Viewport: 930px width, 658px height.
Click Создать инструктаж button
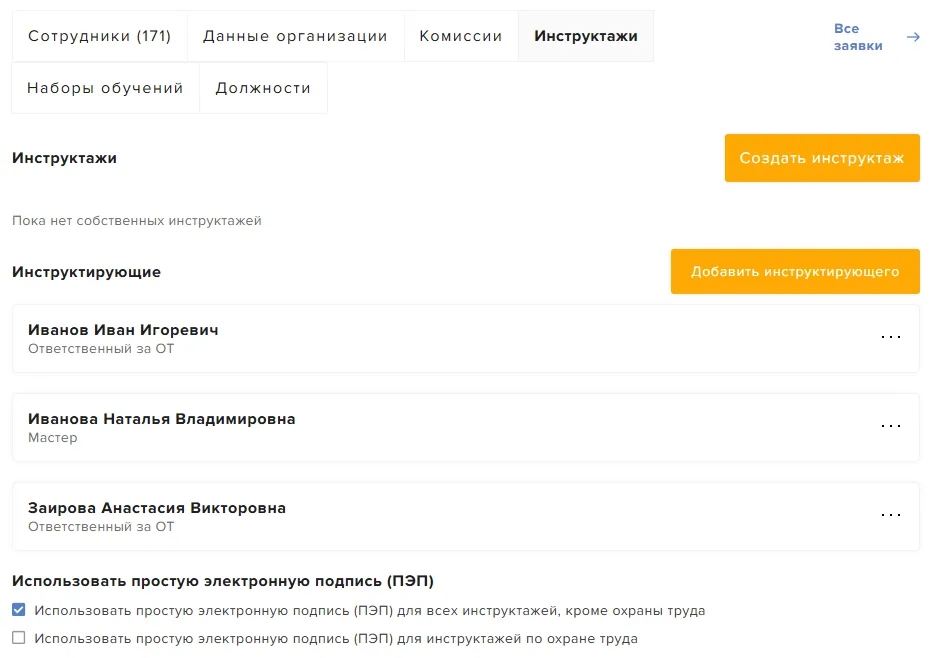point(822,158)
